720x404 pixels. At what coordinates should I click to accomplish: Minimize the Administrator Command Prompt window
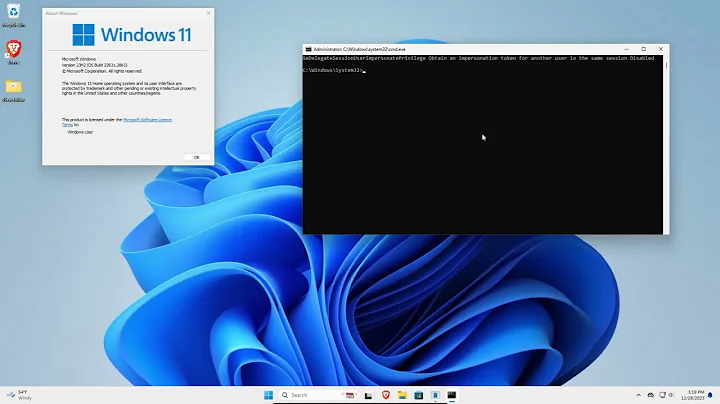626,49
